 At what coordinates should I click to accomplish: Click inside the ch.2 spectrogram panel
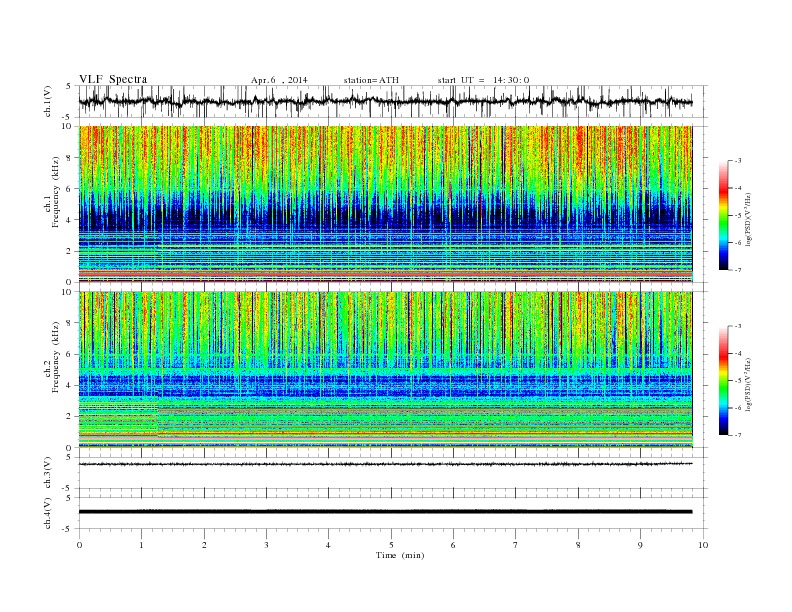point(385,370)
